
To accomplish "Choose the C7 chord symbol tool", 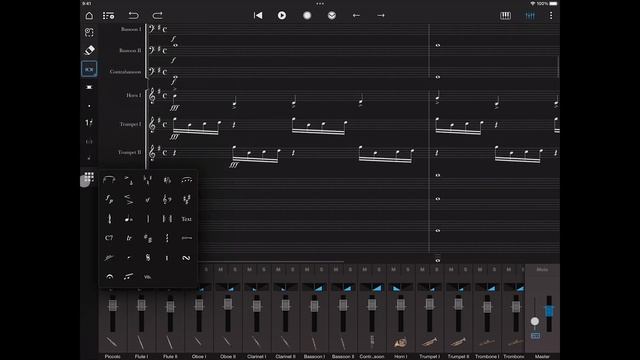I will 109,238.
